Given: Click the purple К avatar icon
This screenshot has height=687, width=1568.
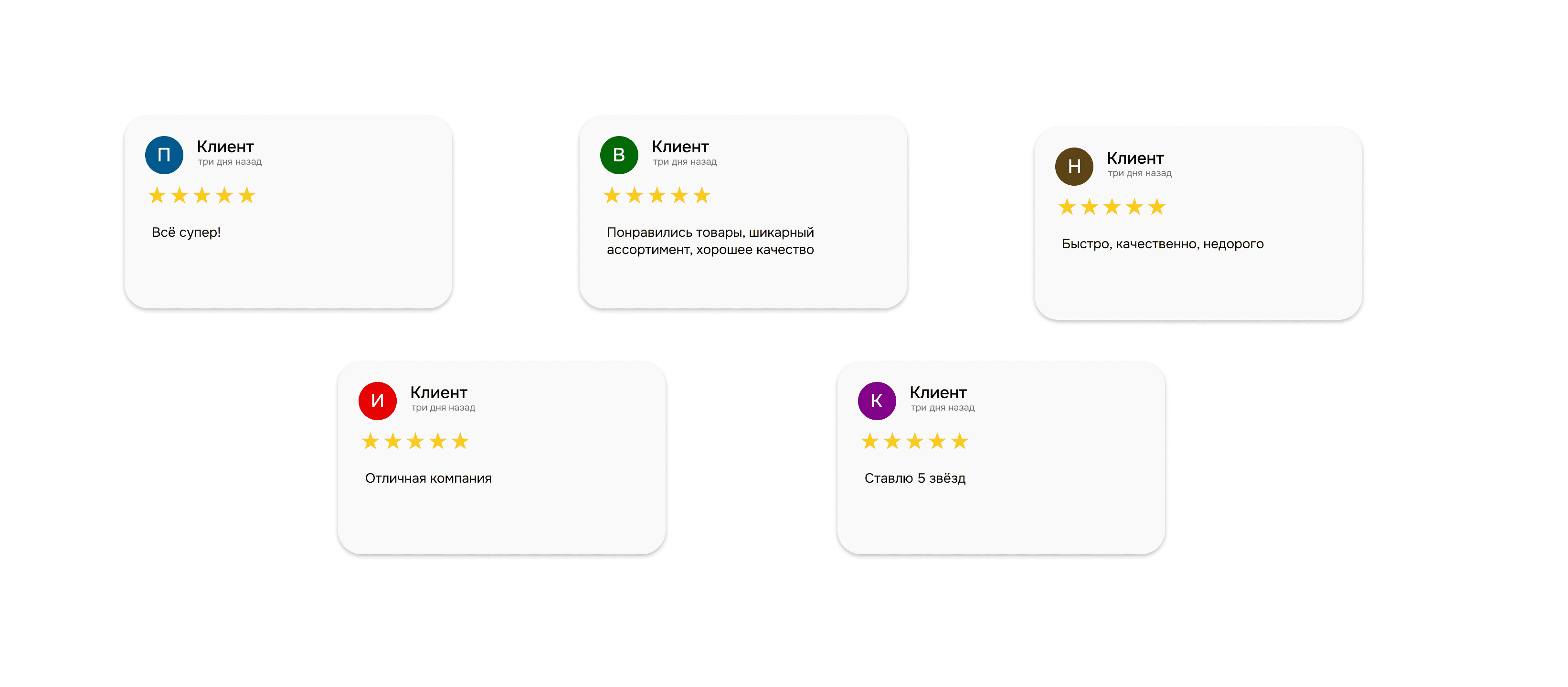Looking at the screenshot, I should (x=877, y=401).
